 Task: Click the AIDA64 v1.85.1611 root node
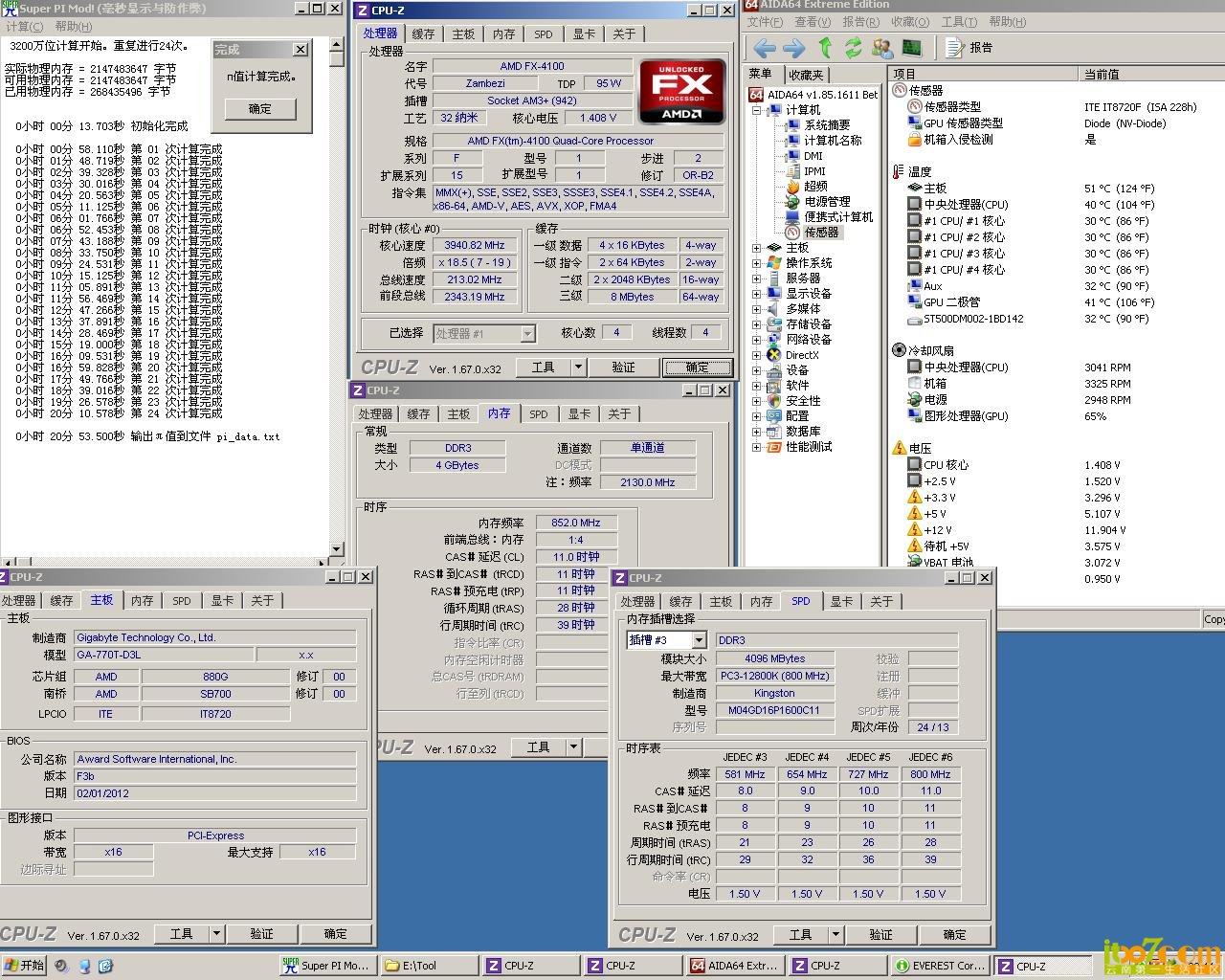822,95
